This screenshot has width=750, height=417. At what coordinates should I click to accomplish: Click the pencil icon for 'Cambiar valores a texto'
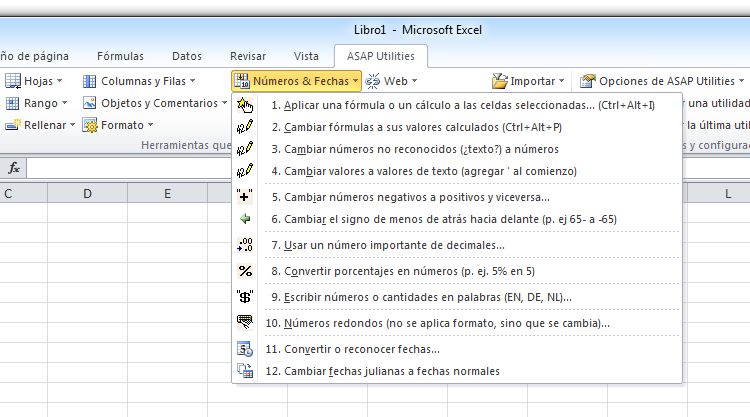click(x=245, y=171)
